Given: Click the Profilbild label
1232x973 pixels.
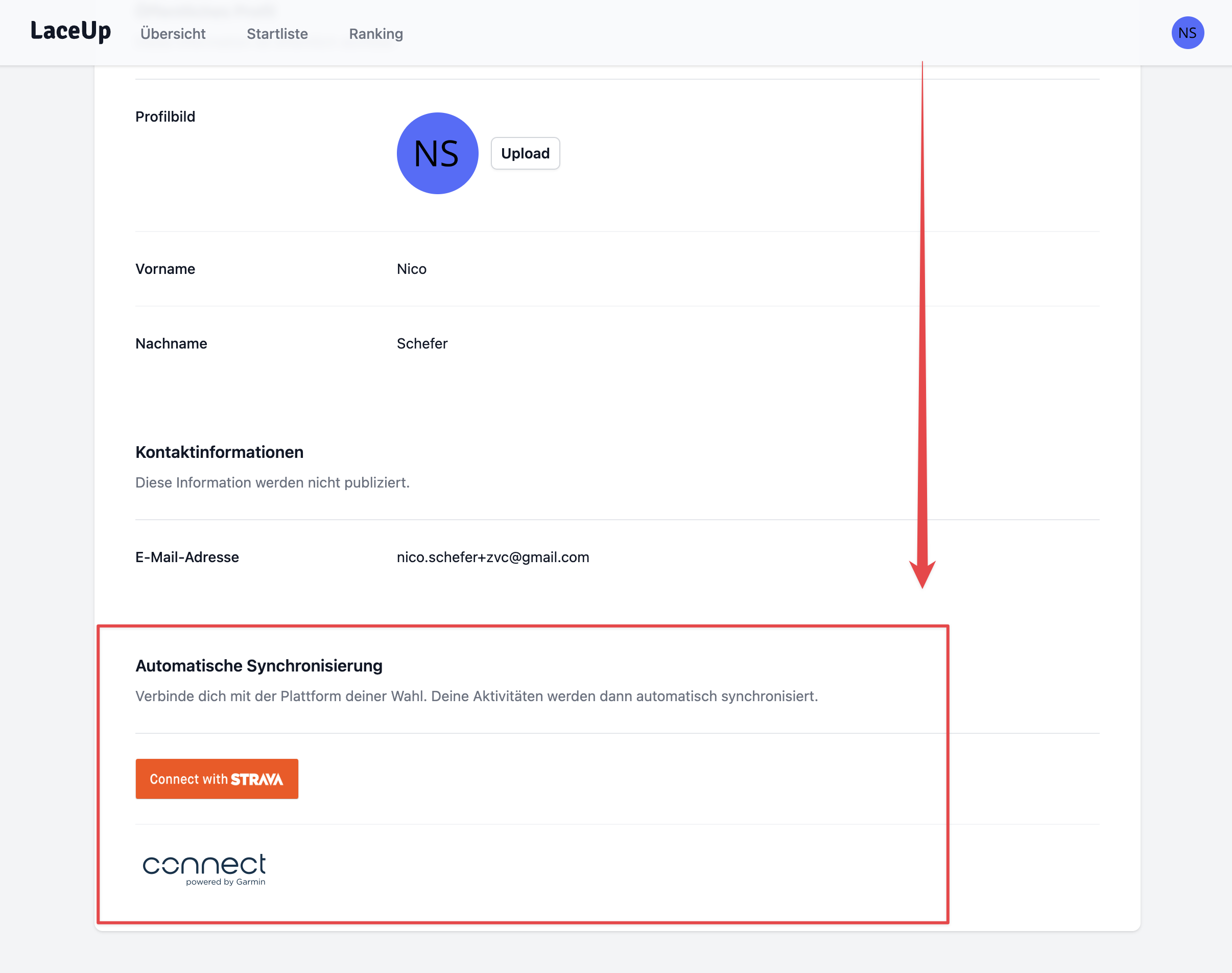Looking at the screenshot, I should click(x=165, y=117).
